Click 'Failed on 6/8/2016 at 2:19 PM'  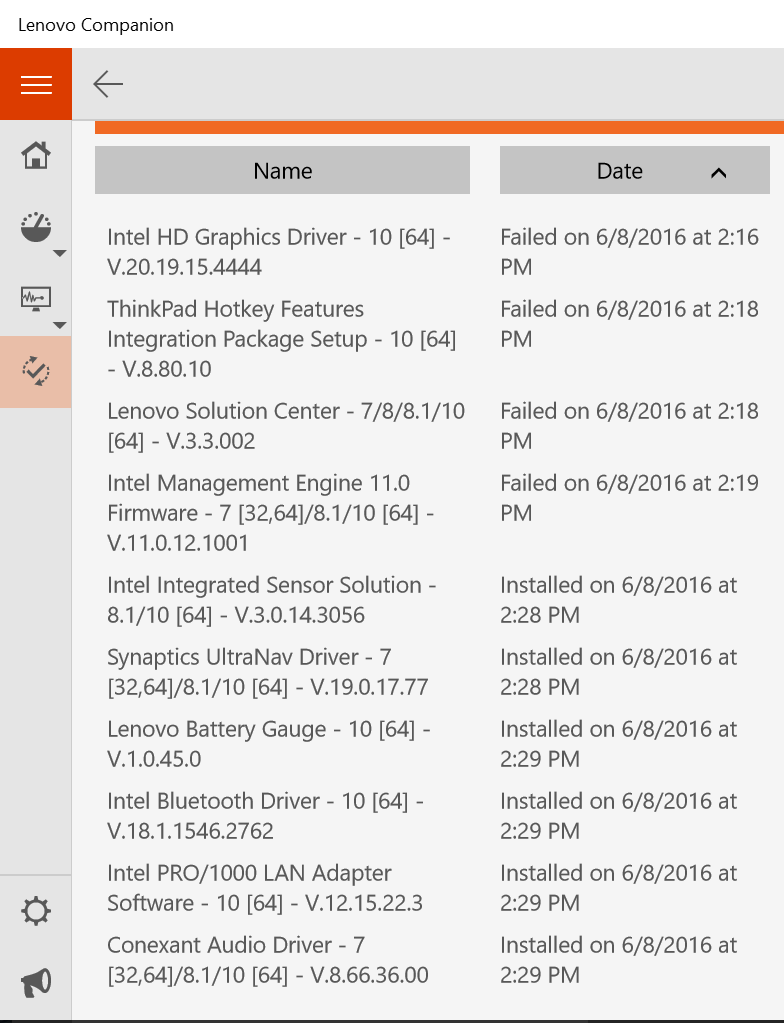tap(629, 498)
